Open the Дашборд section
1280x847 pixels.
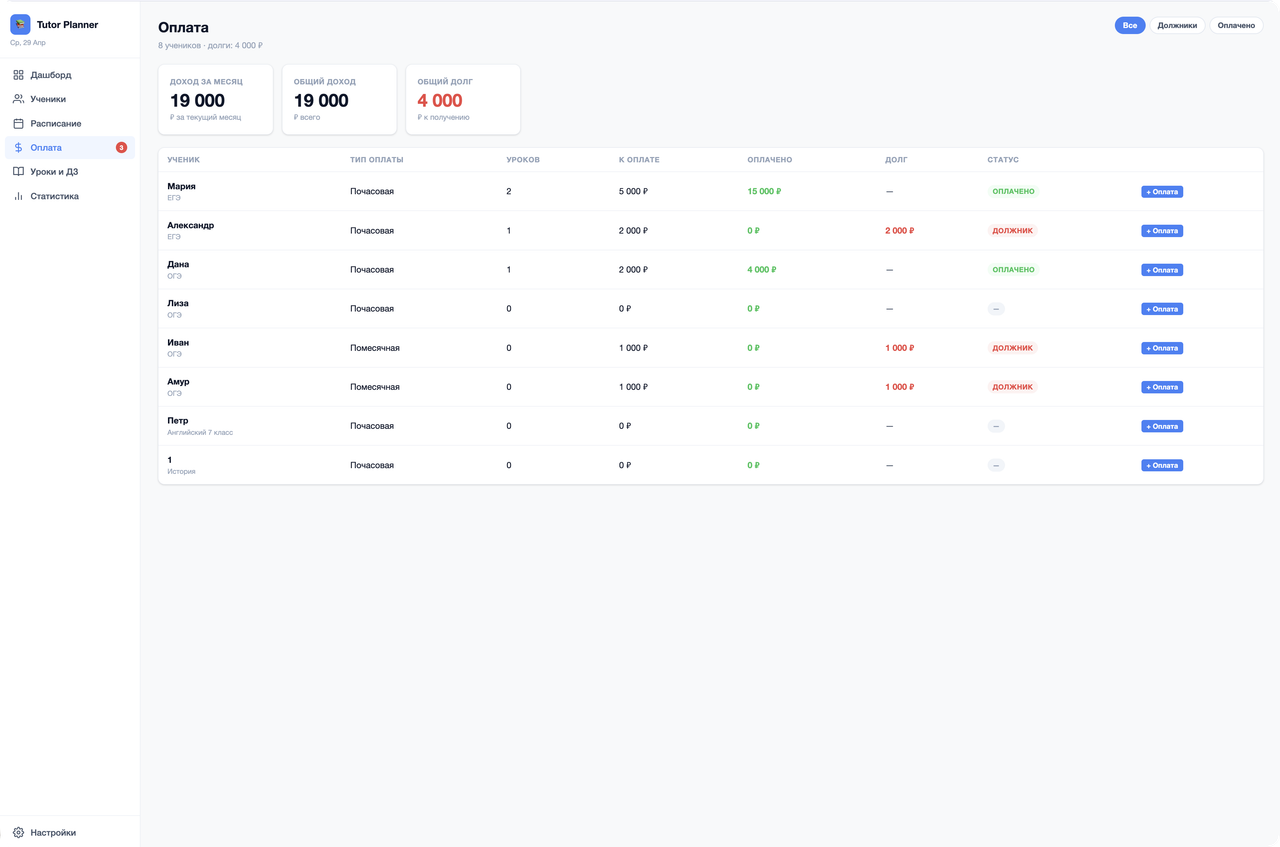(70, 75)
